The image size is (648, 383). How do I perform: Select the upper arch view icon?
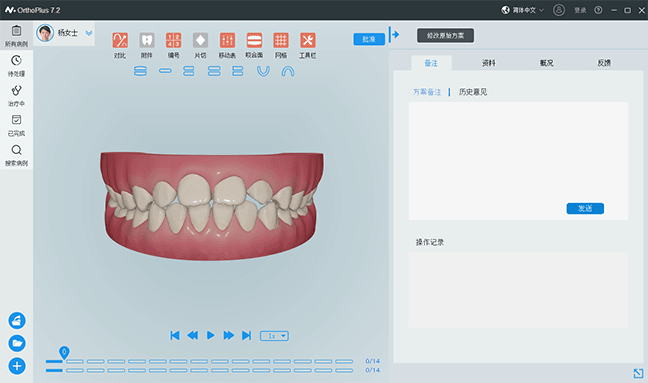[288, 71]
